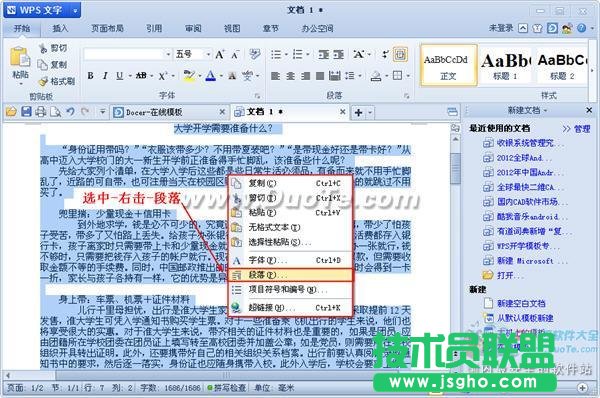This screenshot has height=398, width=600.
Task: Open the 页面布局 ribbon tab
Action: coord(107,28)
